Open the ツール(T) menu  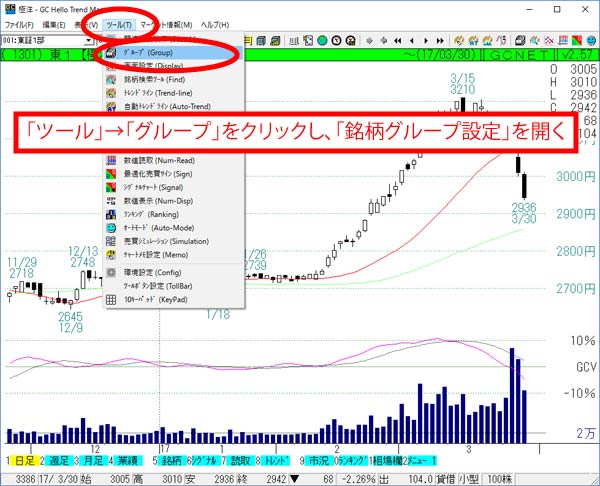pyautogui.click(x=119, y=25)
